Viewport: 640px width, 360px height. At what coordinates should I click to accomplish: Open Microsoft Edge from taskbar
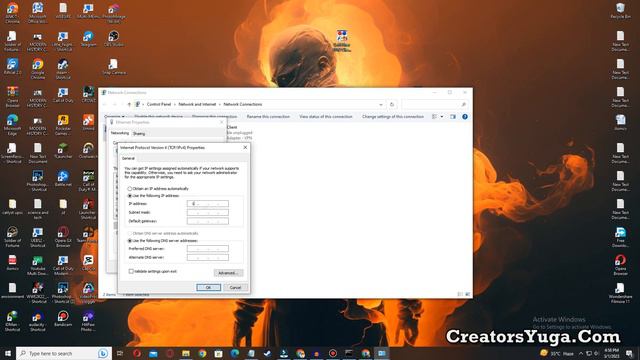pos(235,353)
